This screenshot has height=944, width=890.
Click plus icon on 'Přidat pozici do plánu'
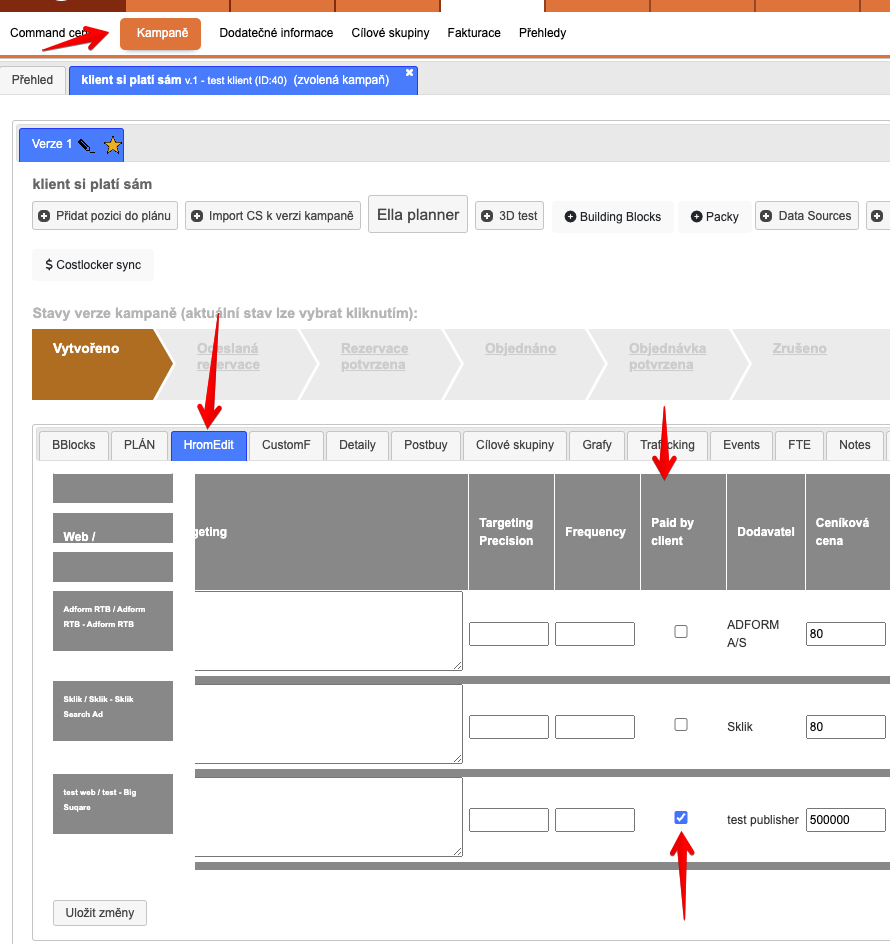click(44, 216)
